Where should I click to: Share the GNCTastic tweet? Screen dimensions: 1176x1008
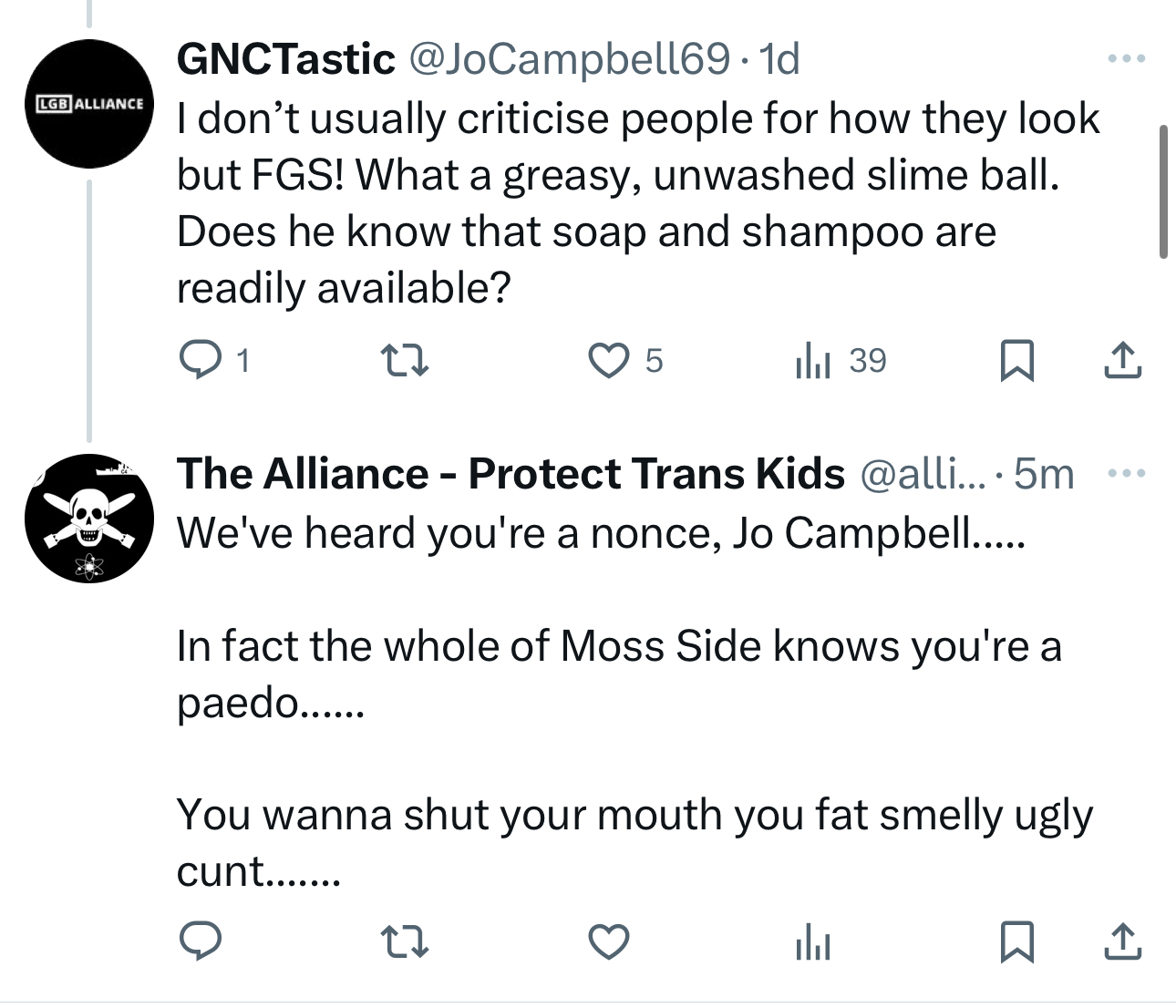(x=1122, y=360)
